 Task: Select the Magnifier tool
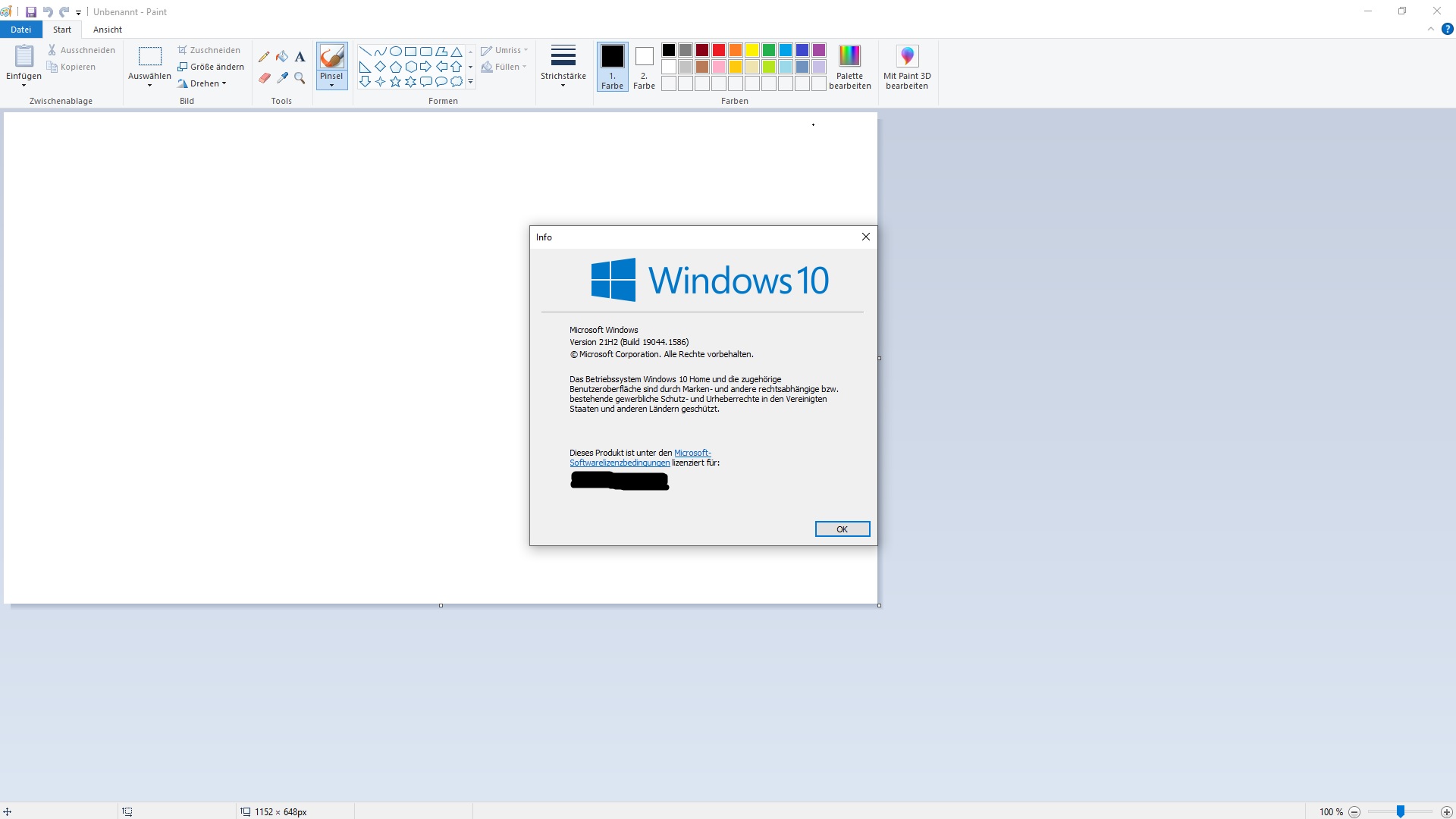click(x=300, y=78)
